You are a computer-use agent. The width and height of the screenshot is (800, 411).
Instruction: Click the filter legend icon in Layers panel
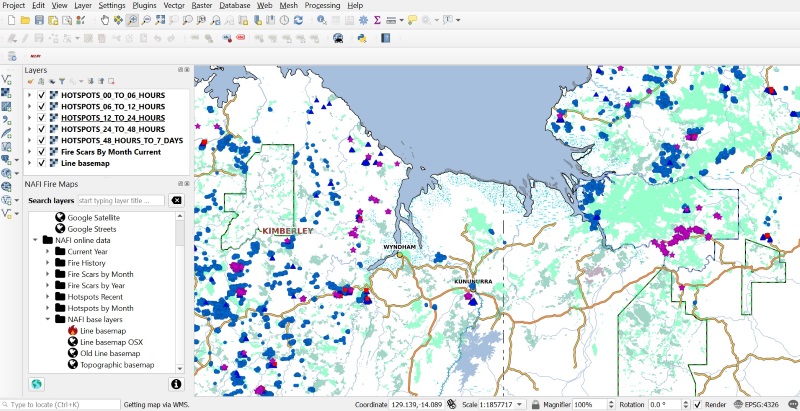[61, 82]
